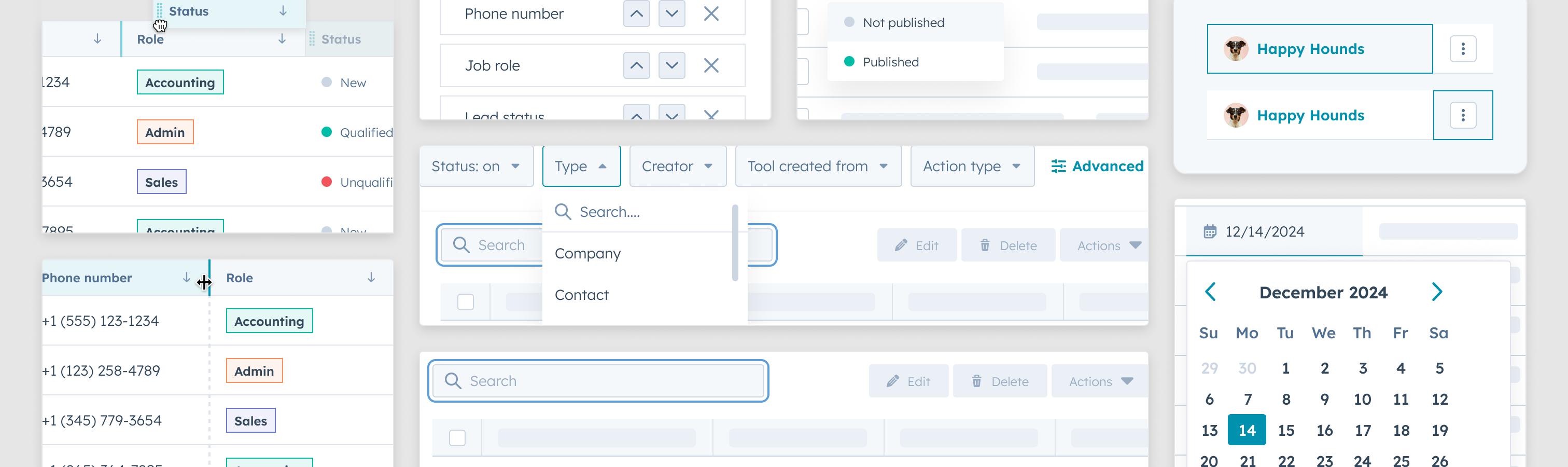Move the Phone number column down
The image size is (1568, 467).
[671, 13]
